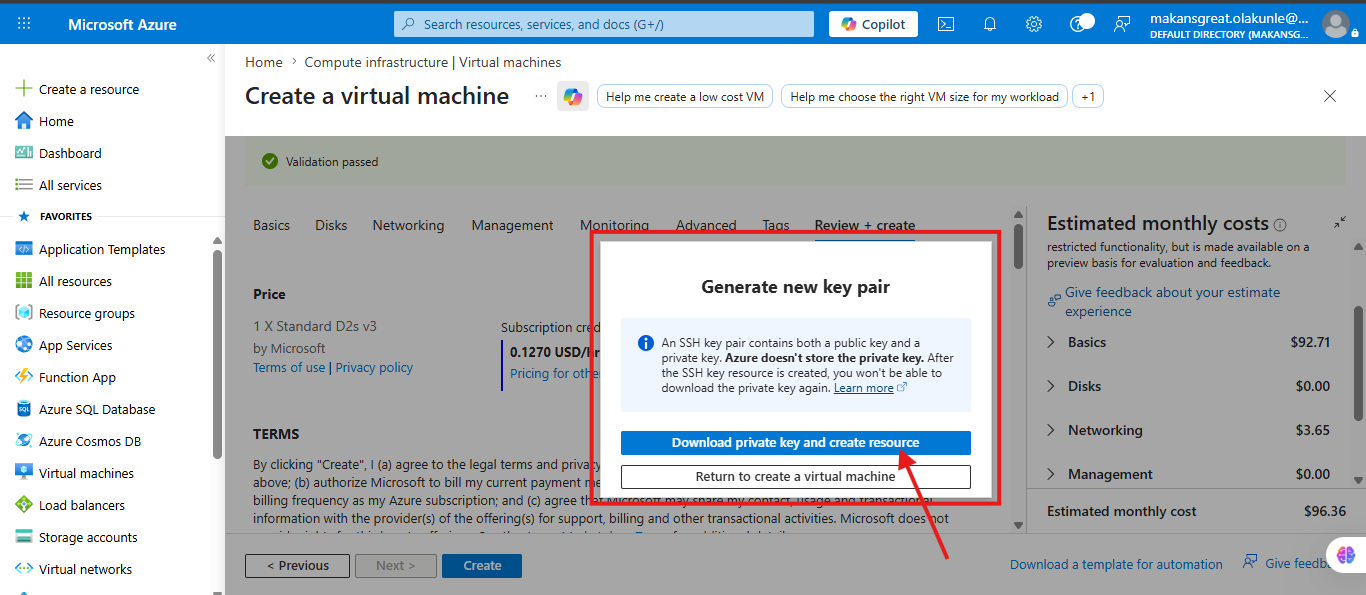Open the Learn more link in dialog
The image size is (1366, 595).
tap(869, 388)
